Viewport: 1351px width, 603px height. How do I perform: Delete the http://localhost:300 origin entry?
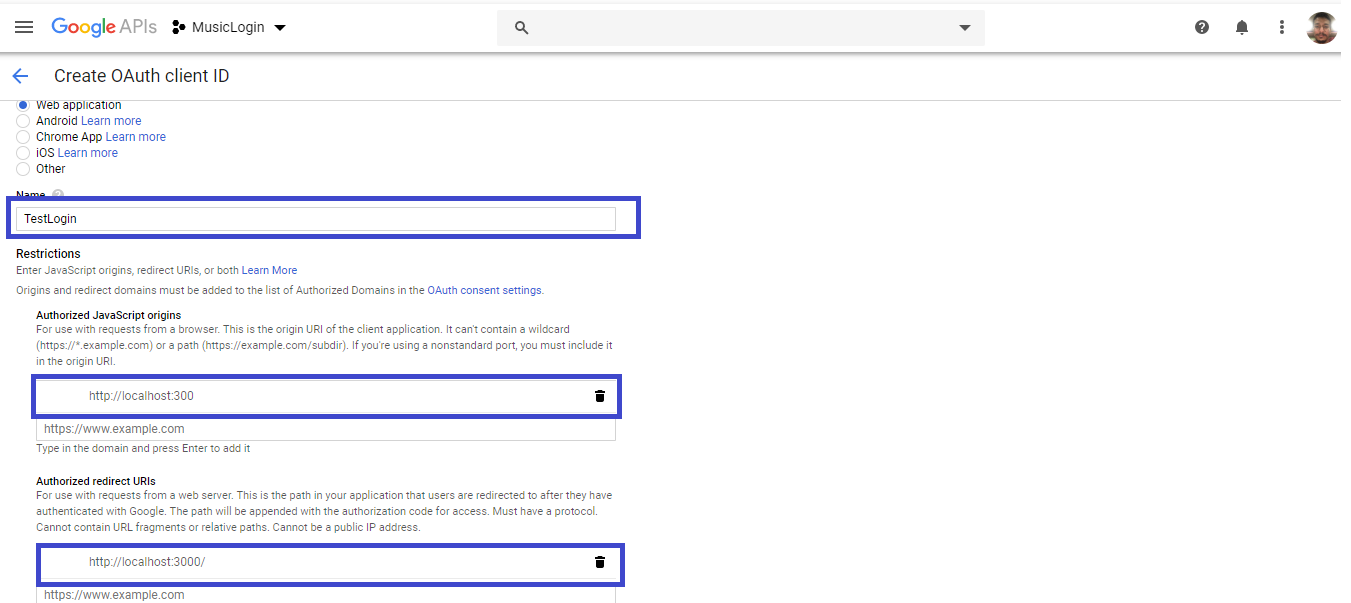click(600, 396)
